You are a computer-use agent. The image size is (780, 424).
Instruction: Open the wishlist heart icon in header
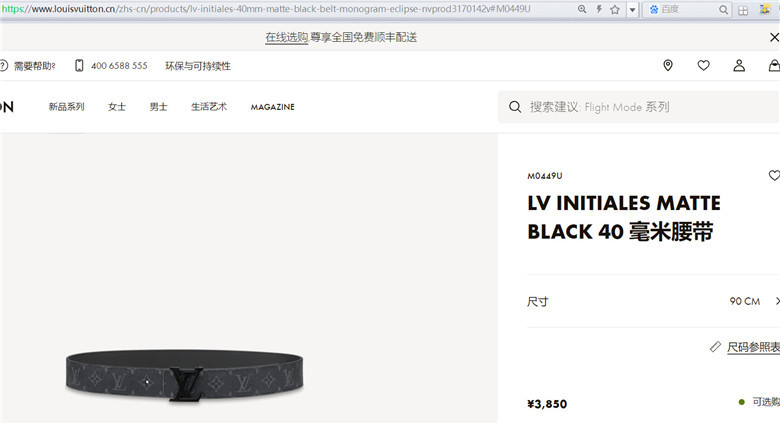point(703,65)
